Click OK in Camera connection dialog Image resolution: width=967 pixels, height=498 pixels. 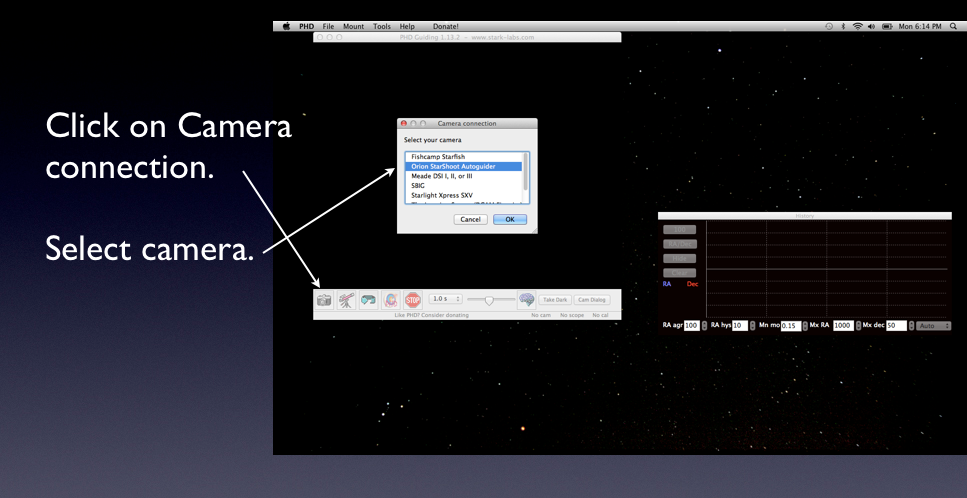point(510,219)
